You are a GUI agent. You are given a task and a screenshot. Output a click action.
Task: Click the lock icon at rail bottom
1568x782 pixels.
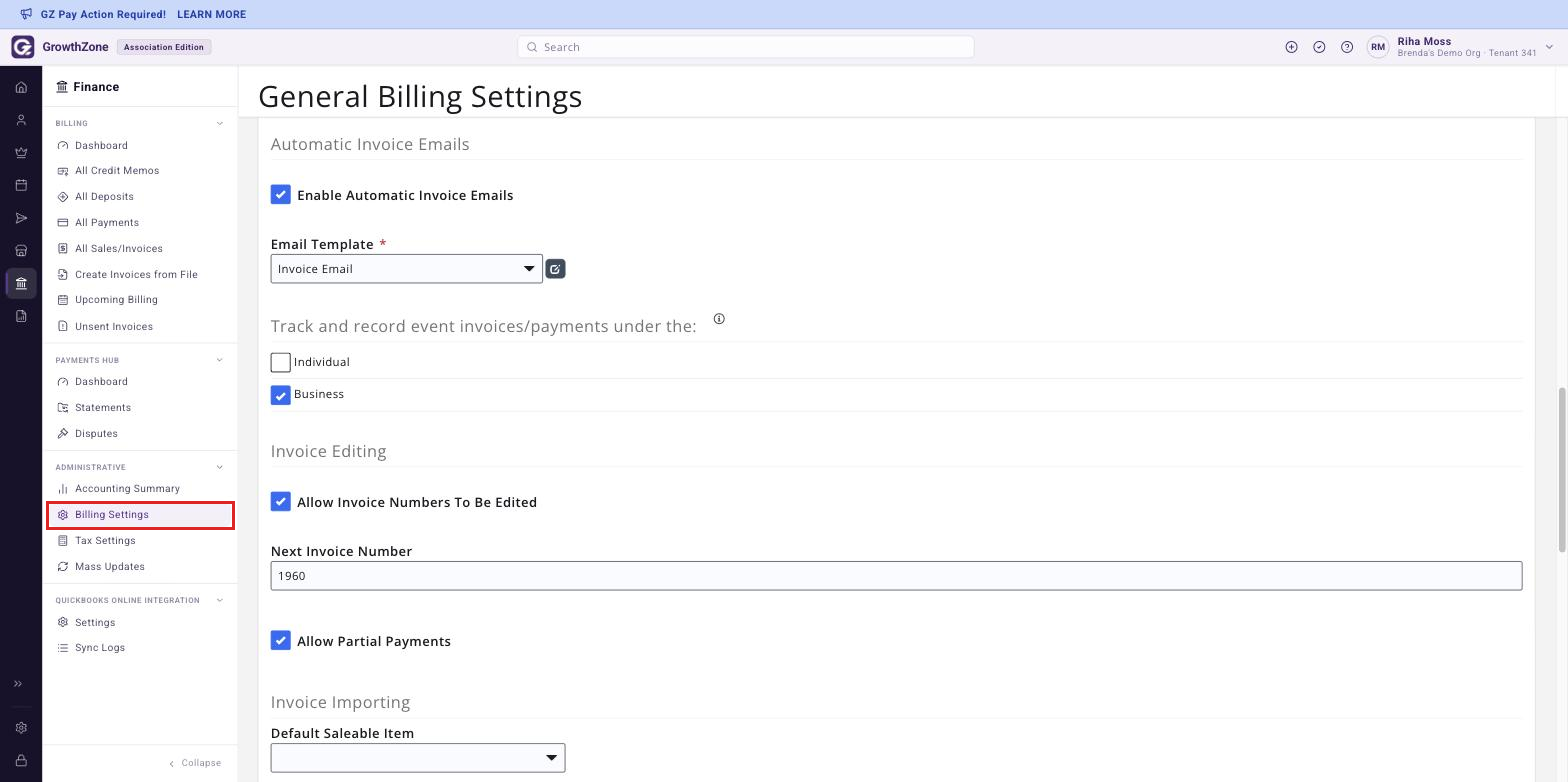pos(21,761)
